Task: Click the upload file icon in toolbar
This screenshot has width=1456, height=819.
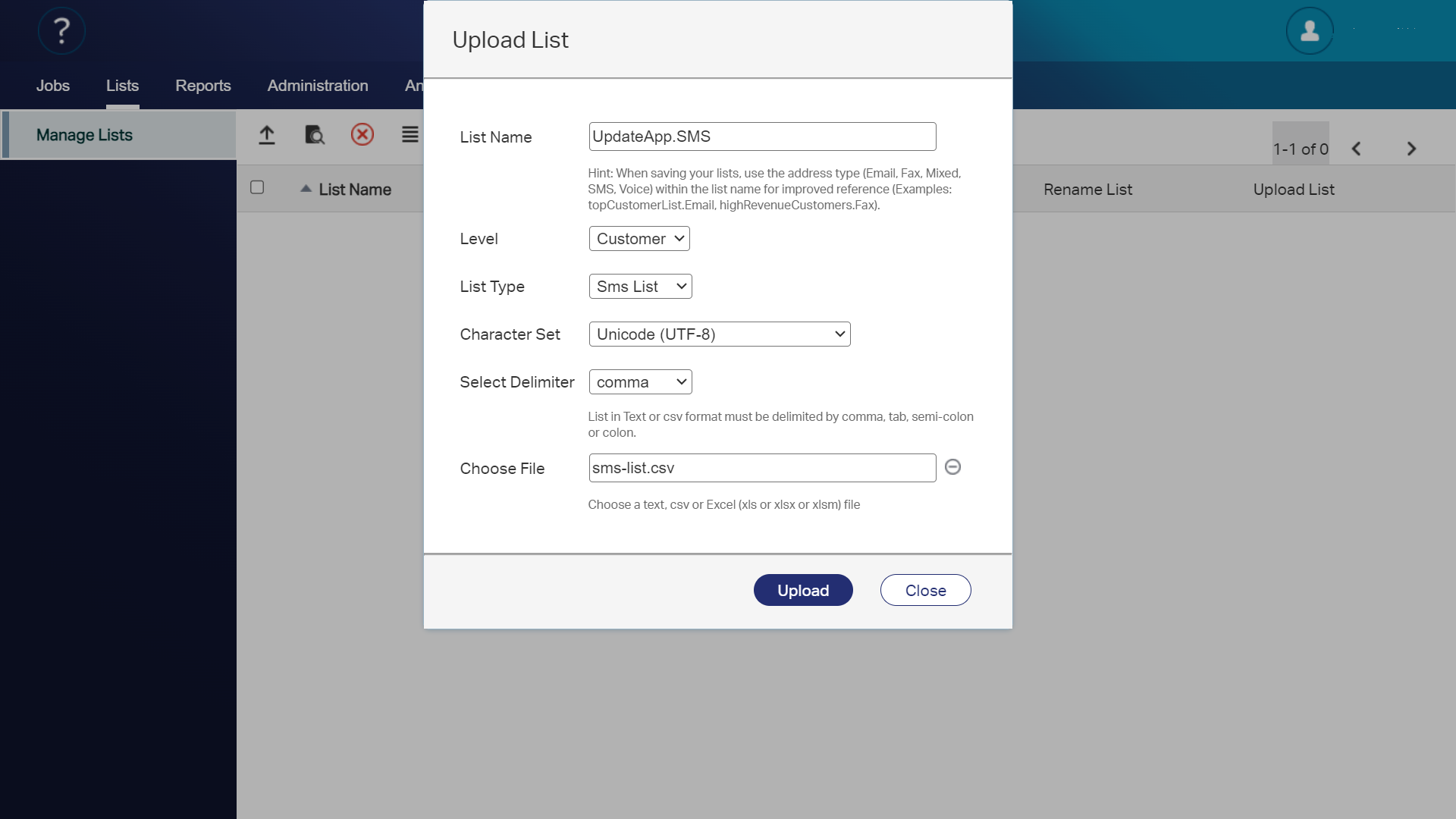Action: pos(267,134)
